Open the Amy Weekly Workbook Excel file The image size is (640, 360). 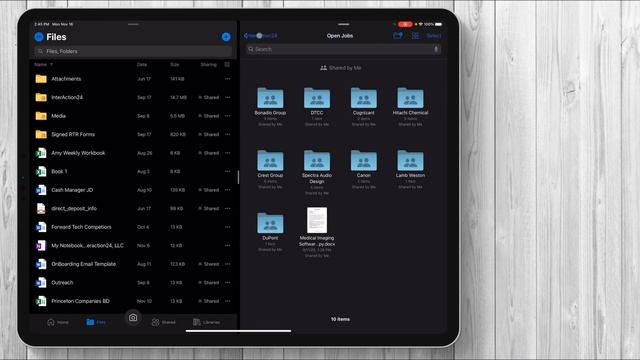point(78,153)
